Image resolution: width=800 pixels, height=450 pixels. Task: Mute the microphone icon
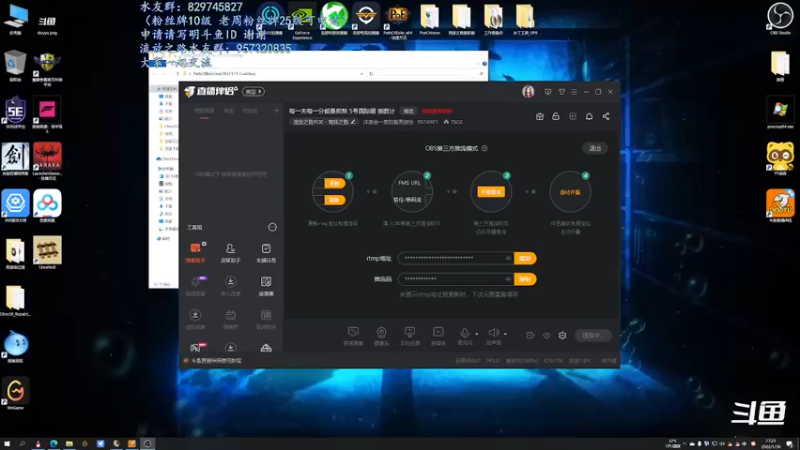coord(464,333)
